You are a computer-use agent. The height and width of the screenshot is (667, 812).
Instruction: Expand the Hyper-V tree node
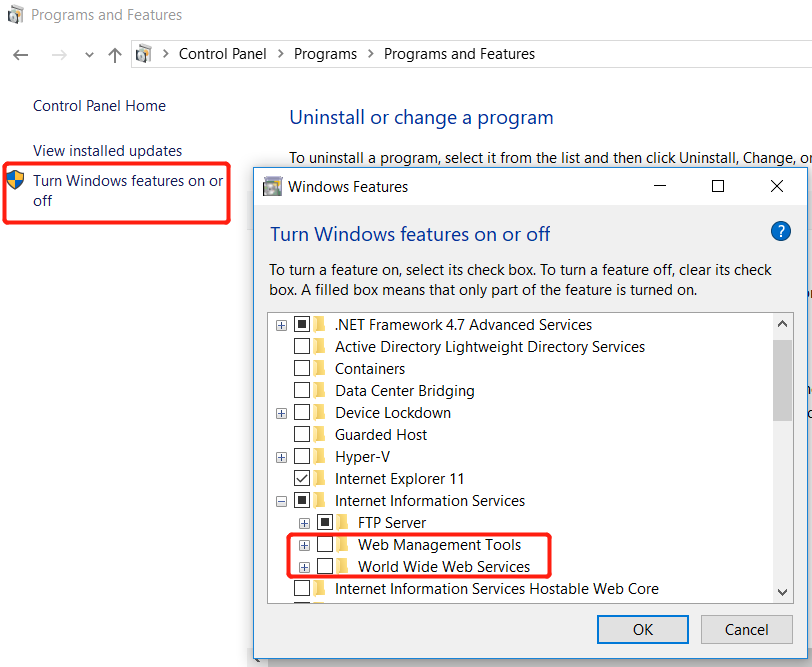coord(281,457)
